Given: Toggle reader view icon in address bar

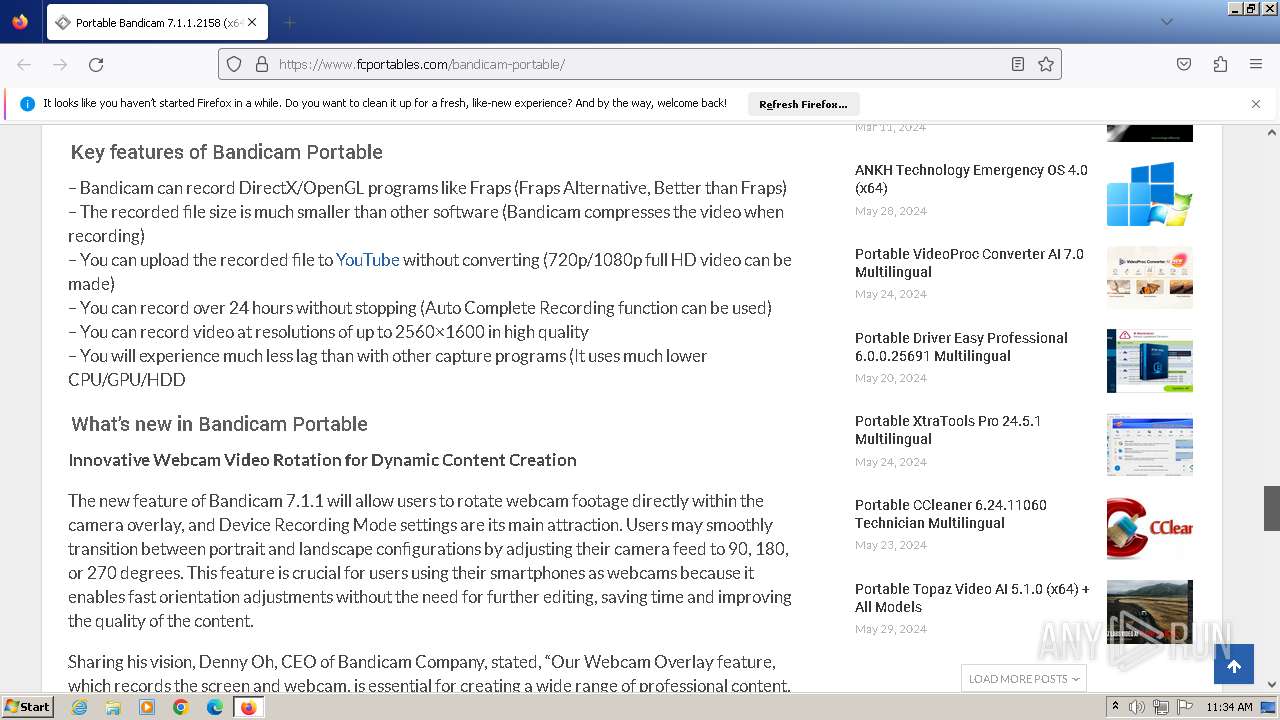Looking at the screenshot, I should point(1018,64).
